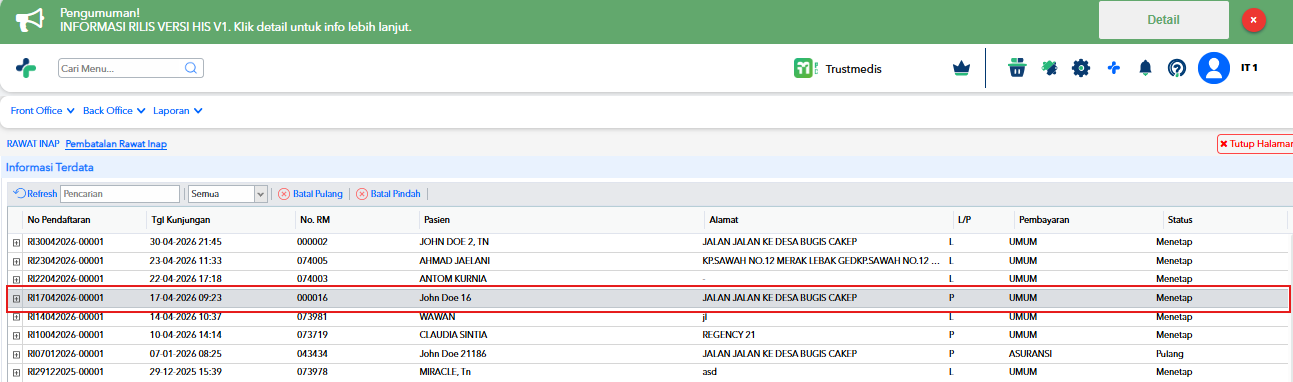Click the Informasi Terdata section heading
Viewport: 1293px width, 382px height.
[x=50, y=167]
